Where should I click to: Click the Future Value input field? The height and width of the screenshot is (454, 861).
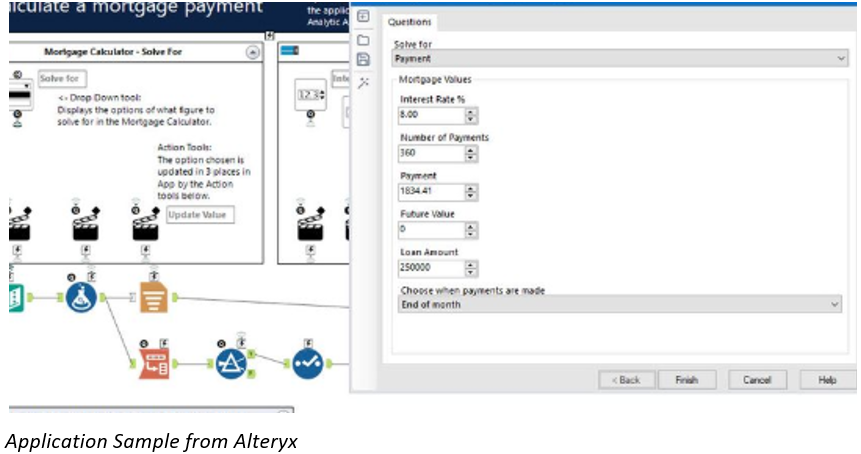[430, 230]
